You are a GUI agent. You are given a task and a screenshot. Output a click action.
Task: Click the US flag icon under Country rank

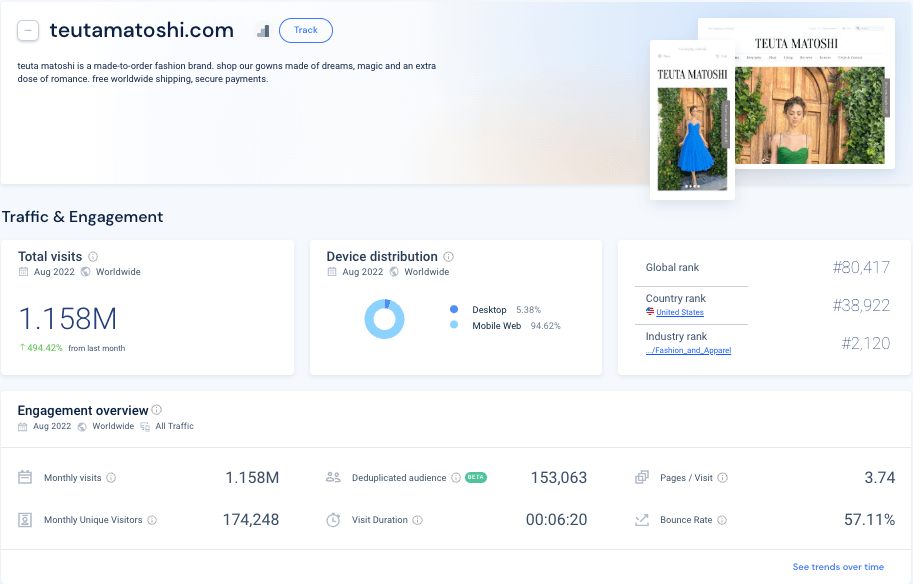(650, 312)
